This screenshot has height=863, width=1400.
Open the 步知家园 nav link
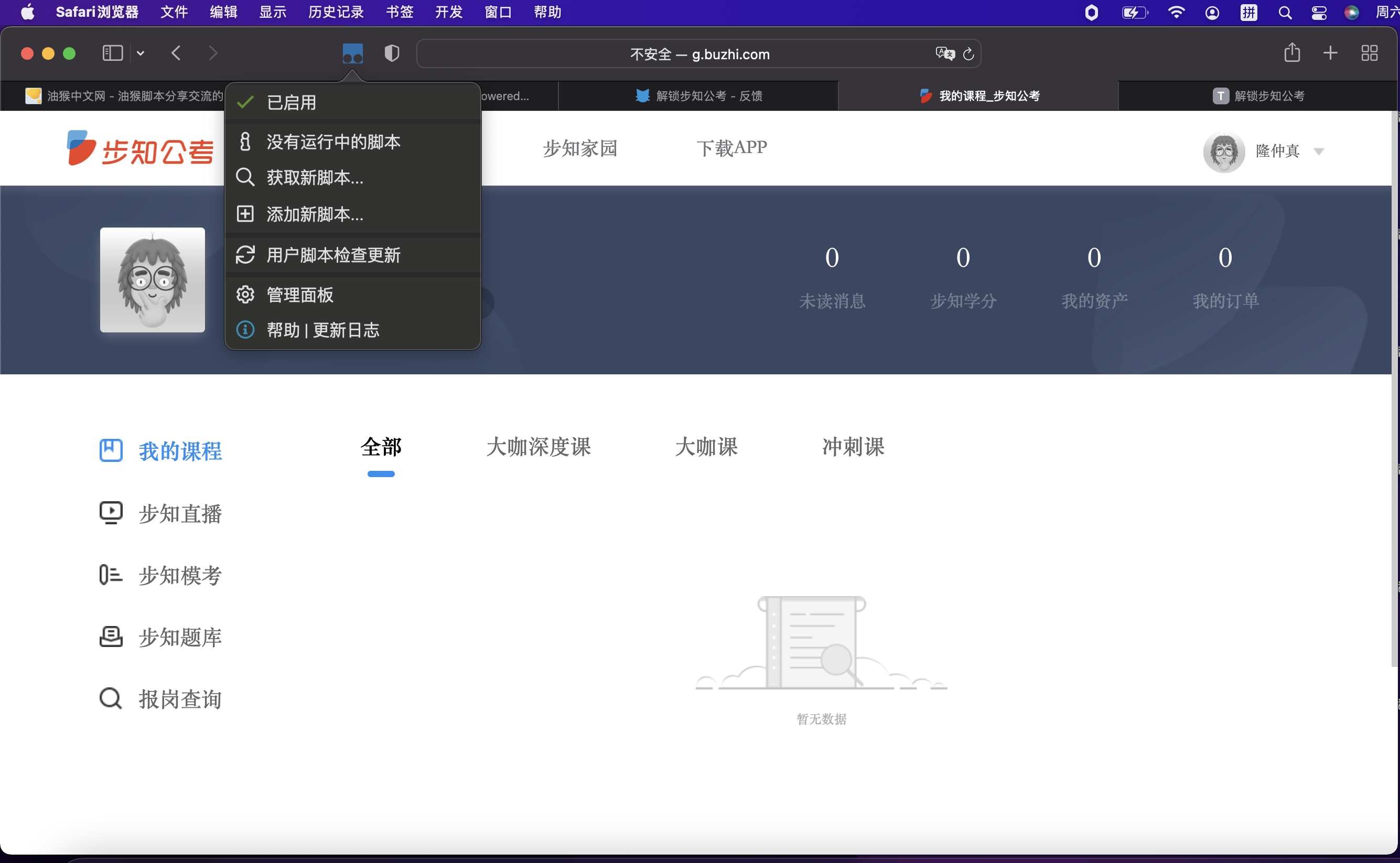580,148
